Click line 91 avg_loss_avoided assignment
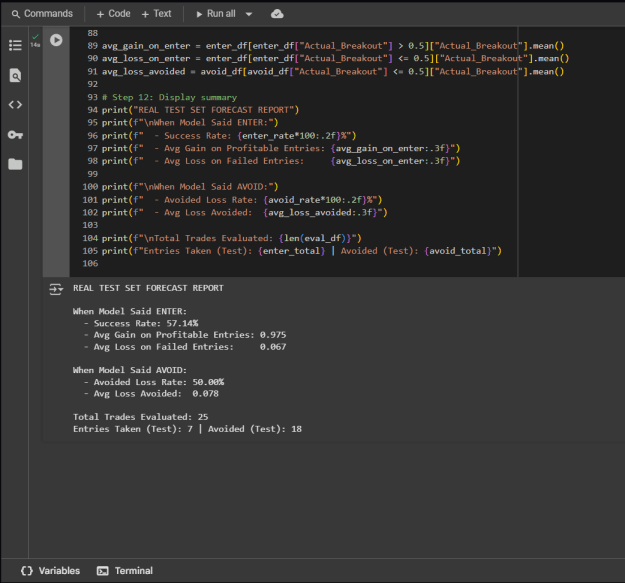Viewport: 625px width, 583px height. [x=333, y=72]
